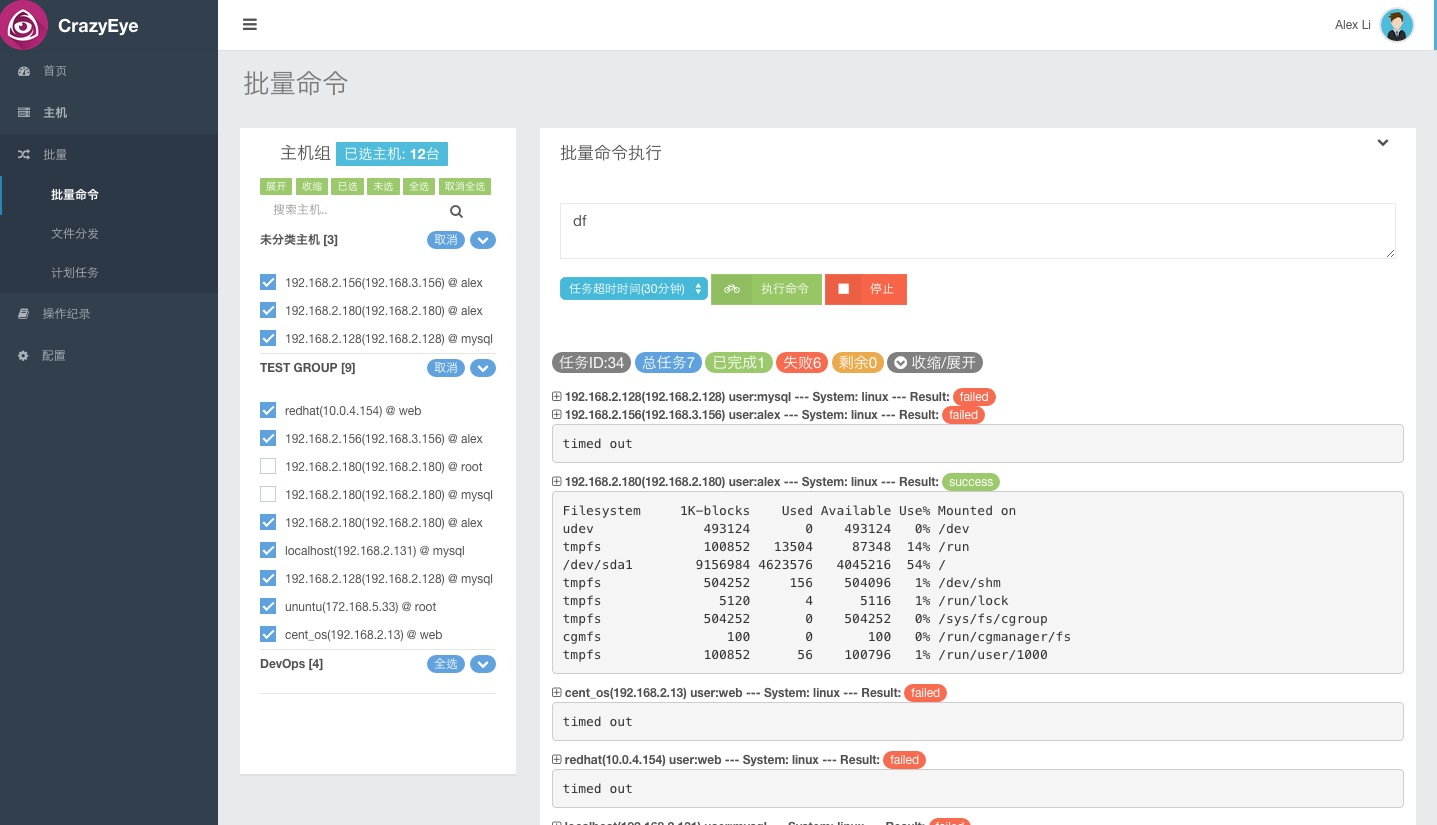Image resolution: width=1437 pixels, height=825 pixels.
Task: Uncheck the ununtu(172.168.5.33) @ root host
Action: (268, 606)
